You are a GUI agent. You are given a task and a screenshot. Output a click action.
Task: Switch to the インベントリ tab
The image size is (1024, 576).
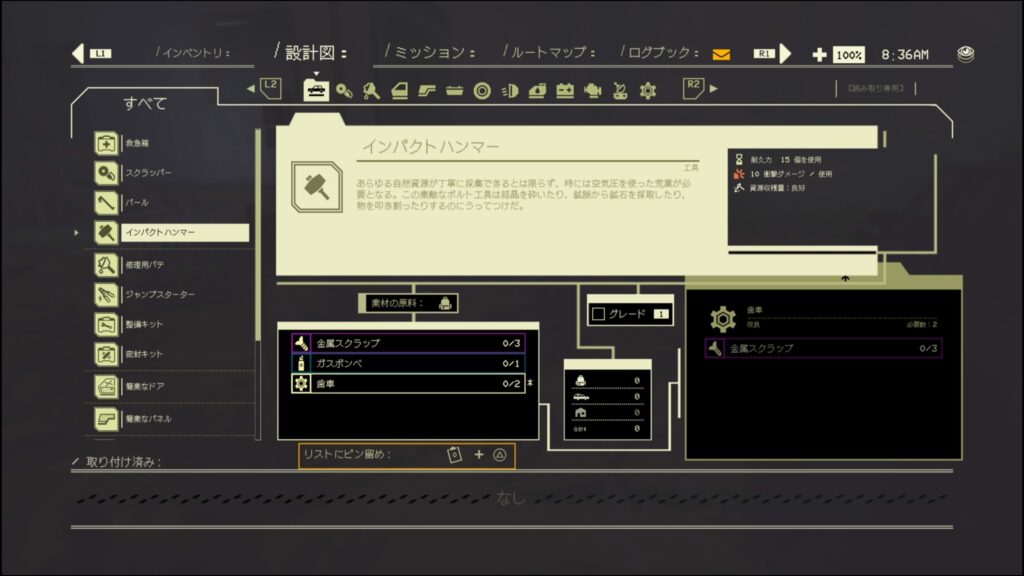pyautogui.click(x=194, y=53)
